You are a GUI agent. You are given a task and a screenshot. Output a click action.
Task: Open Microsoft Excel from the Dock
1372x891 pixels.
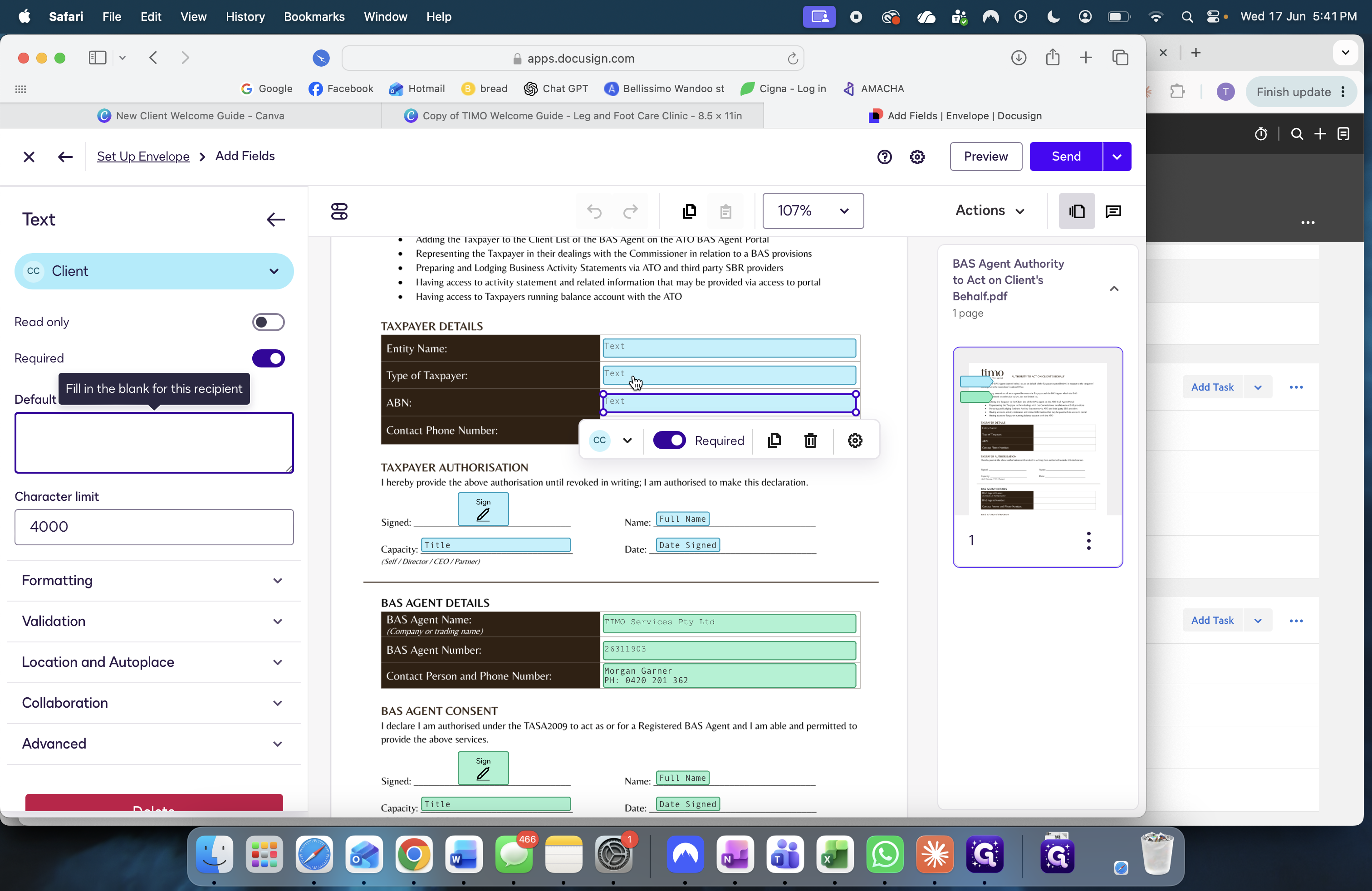click(834, 854)
